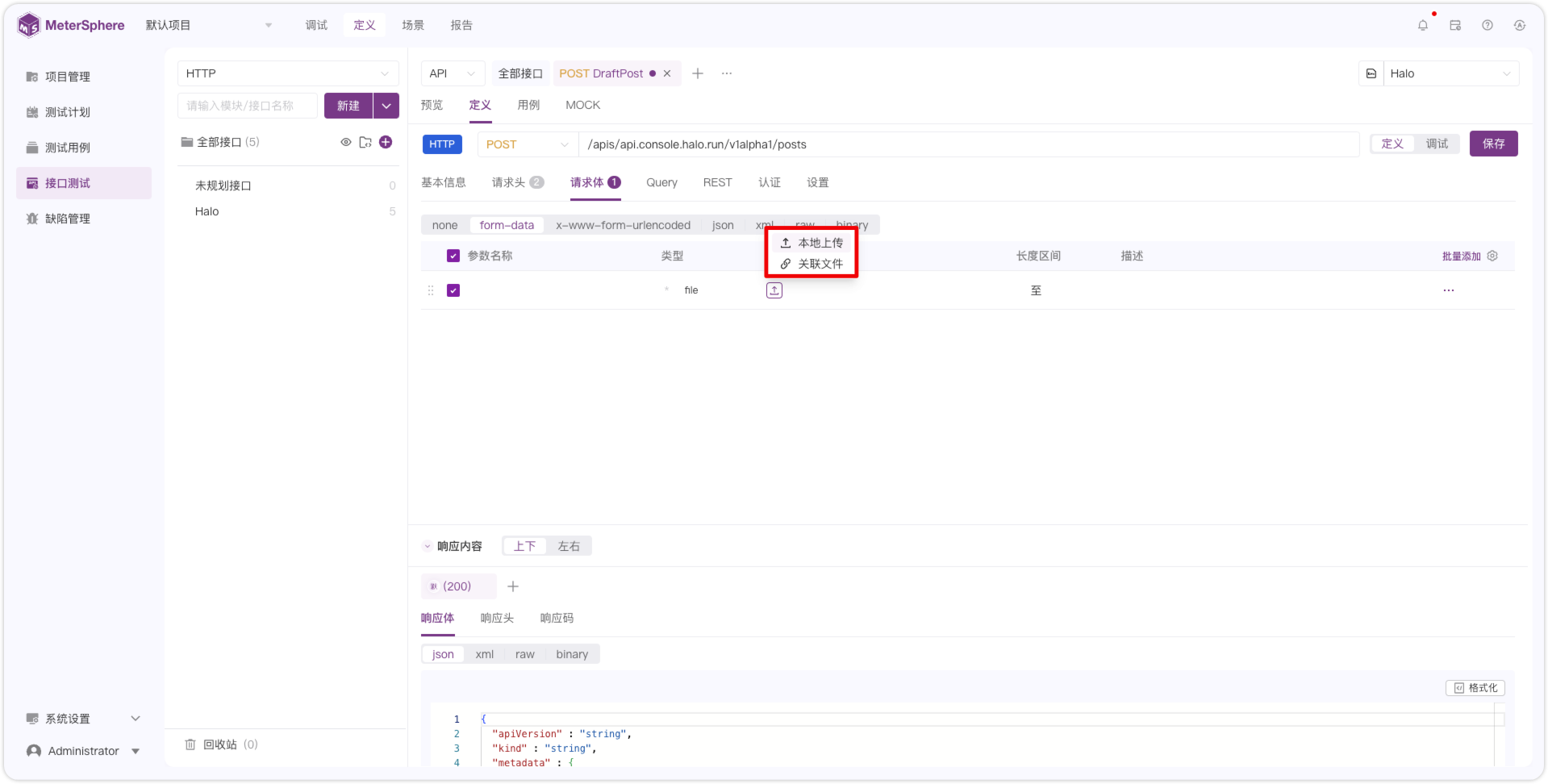Image resolution: width=1548 pixels, height=784 pixels.
Task: Click the purple plus icon beside 全部接口
Action: 386,142
